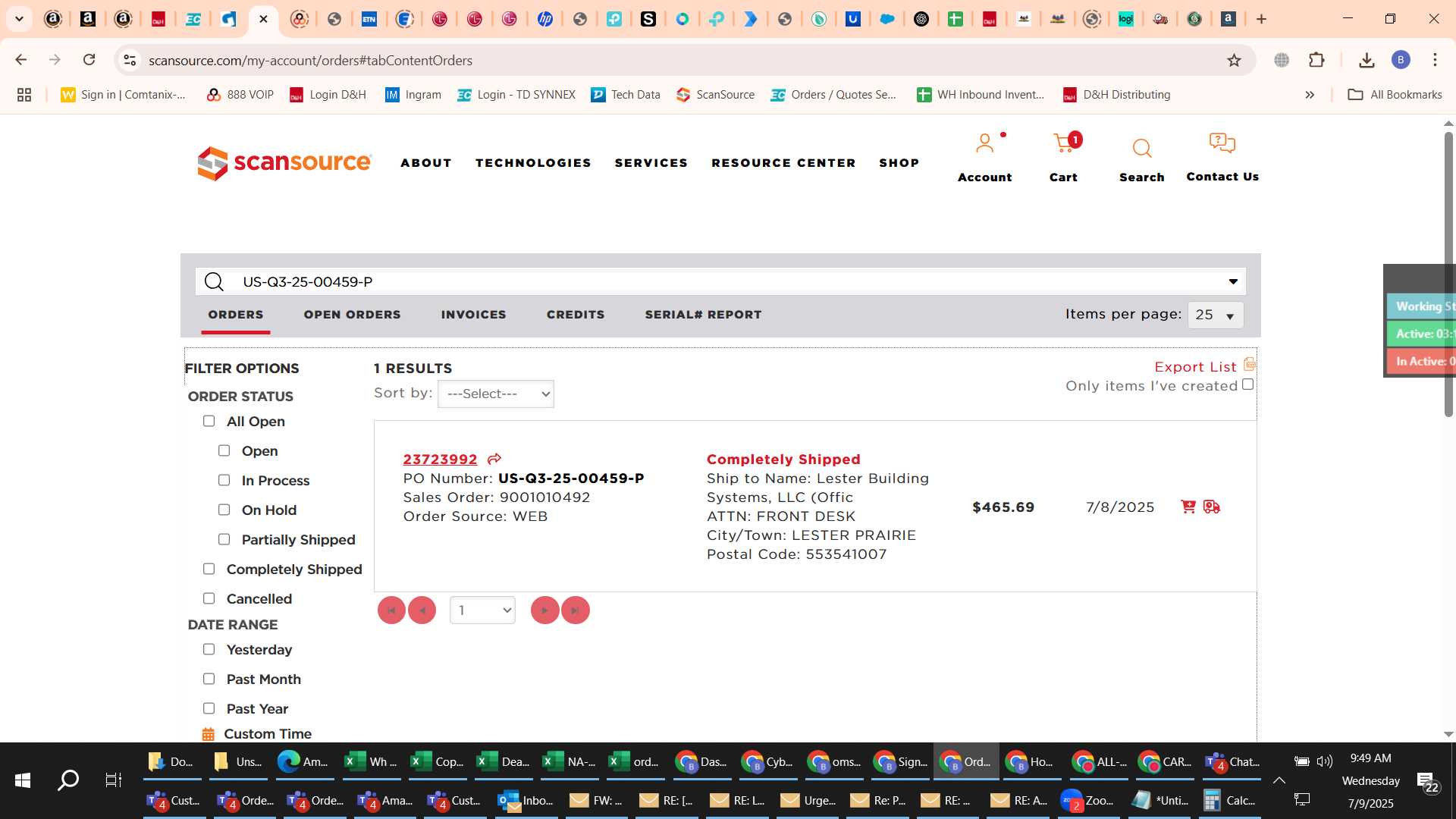Go back to previous page
The image size is (1456, 819).
coord(21,60)
